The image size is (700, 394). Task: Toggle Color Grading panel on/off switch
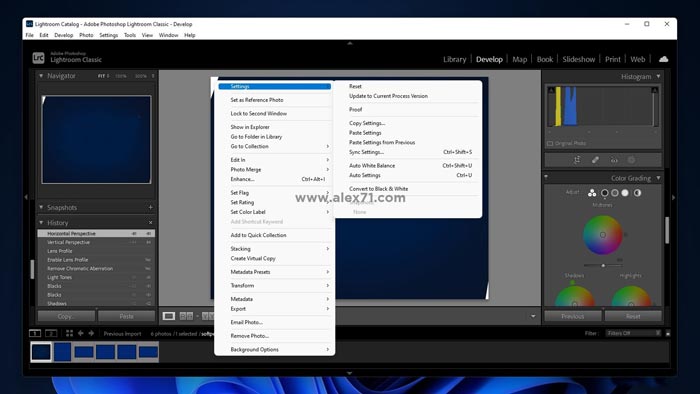tap(546, 177)
